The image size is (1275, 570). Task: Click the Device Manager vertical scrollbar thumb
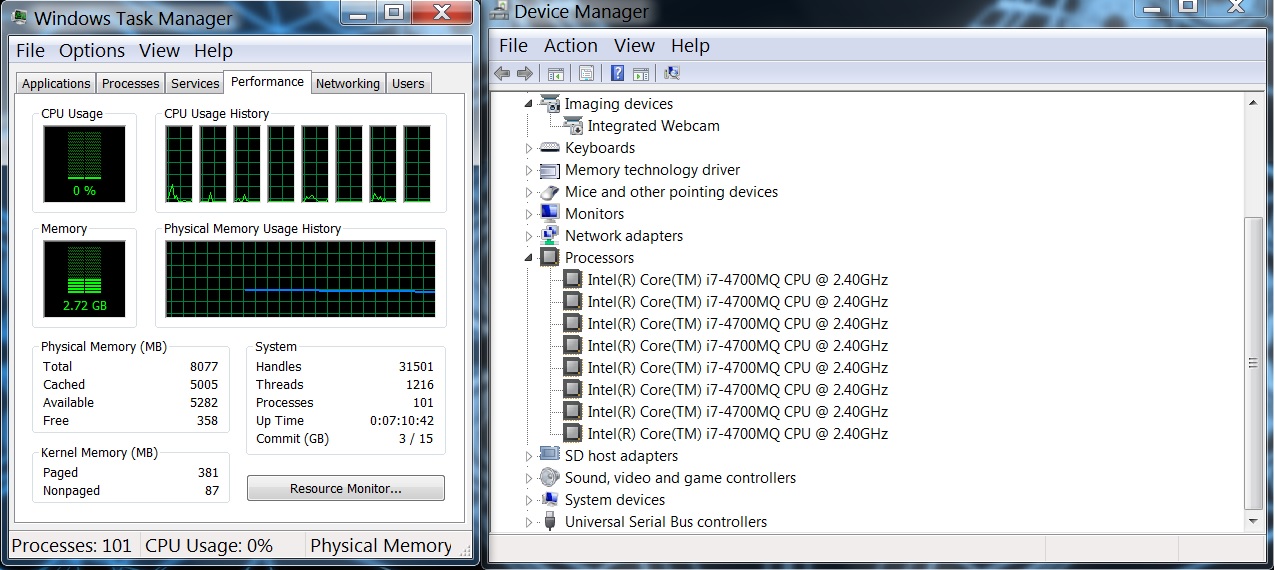pyautogui.click(x=1254, y=362)
